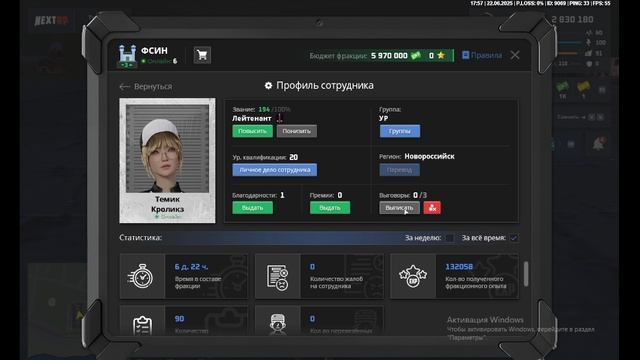Click the Новороссийск region text
The width and height of the screenshot is (640, 360).
[429, 156]
